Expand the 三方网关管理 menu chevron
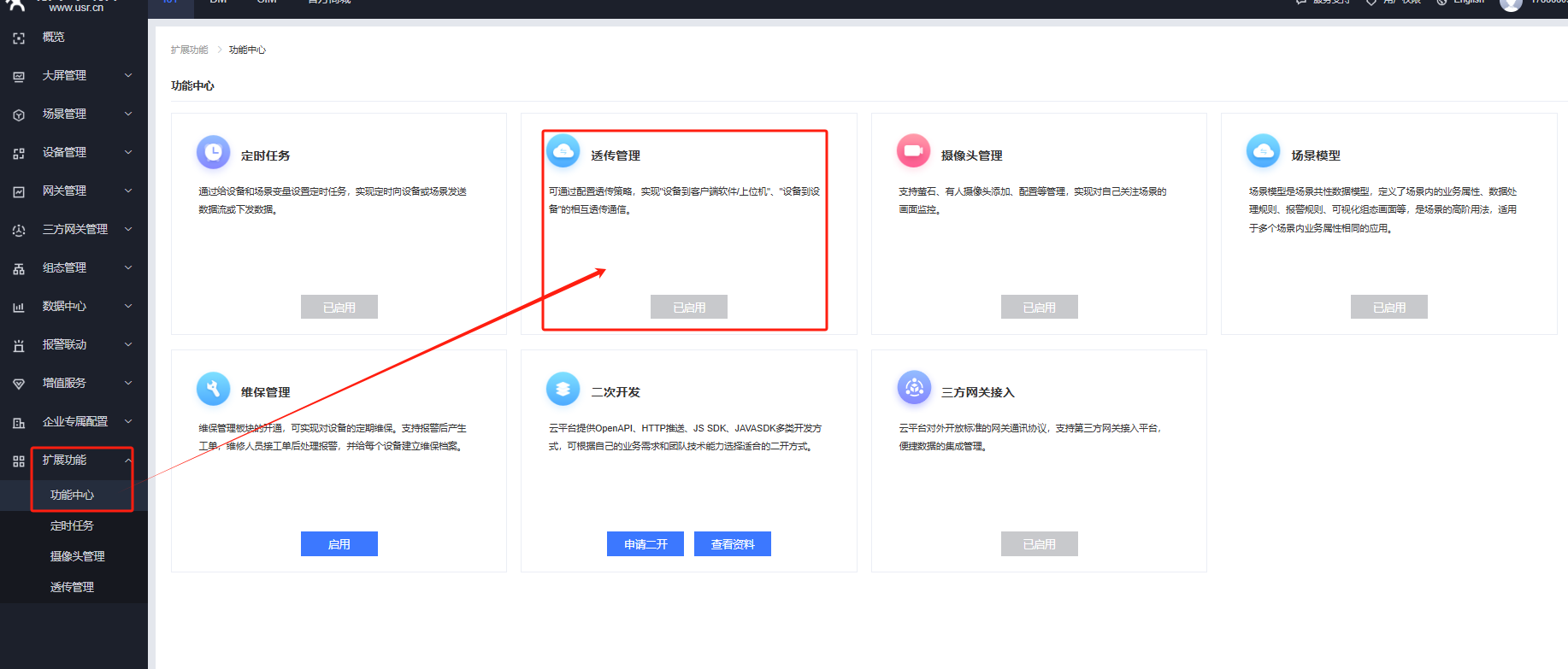 click(x=128, y=229)
